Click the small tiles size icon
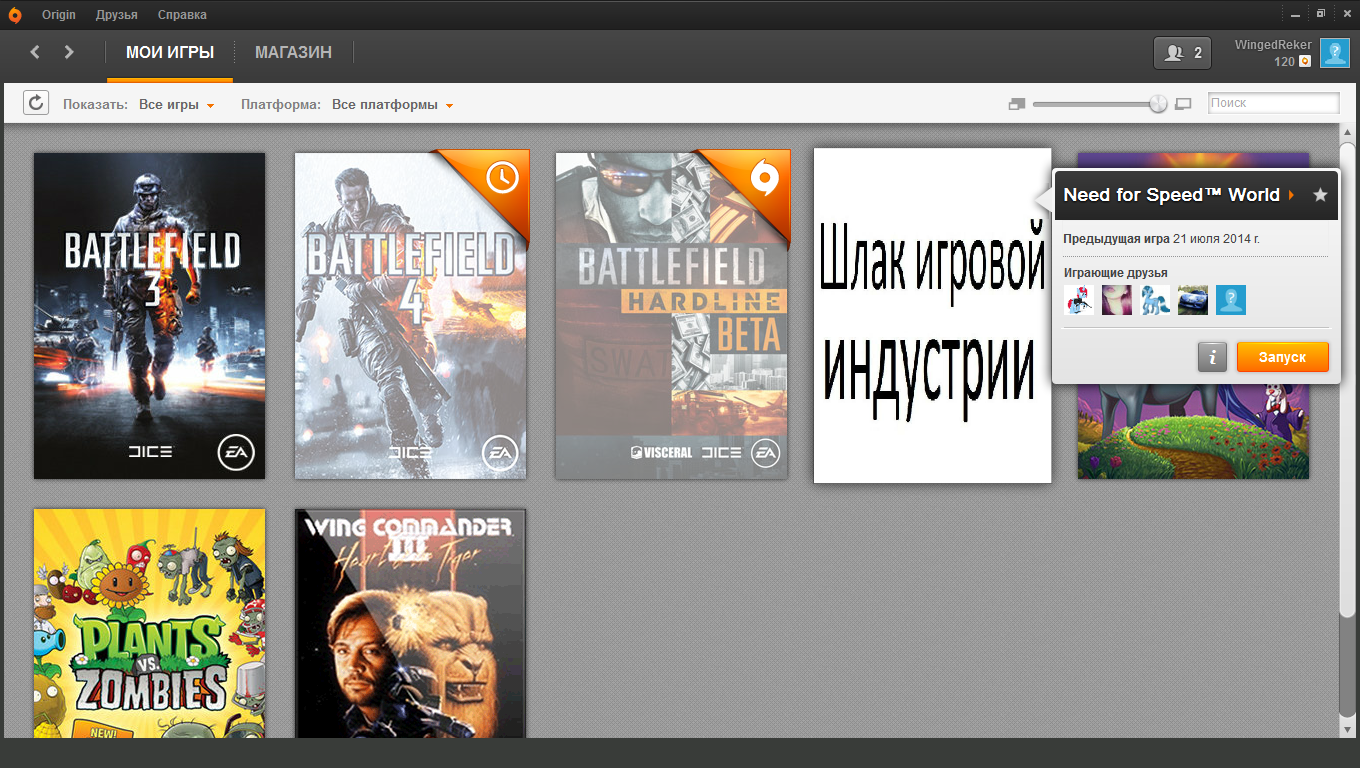The height and width of the screenshot is (768, 1360). coord(1017,104)
